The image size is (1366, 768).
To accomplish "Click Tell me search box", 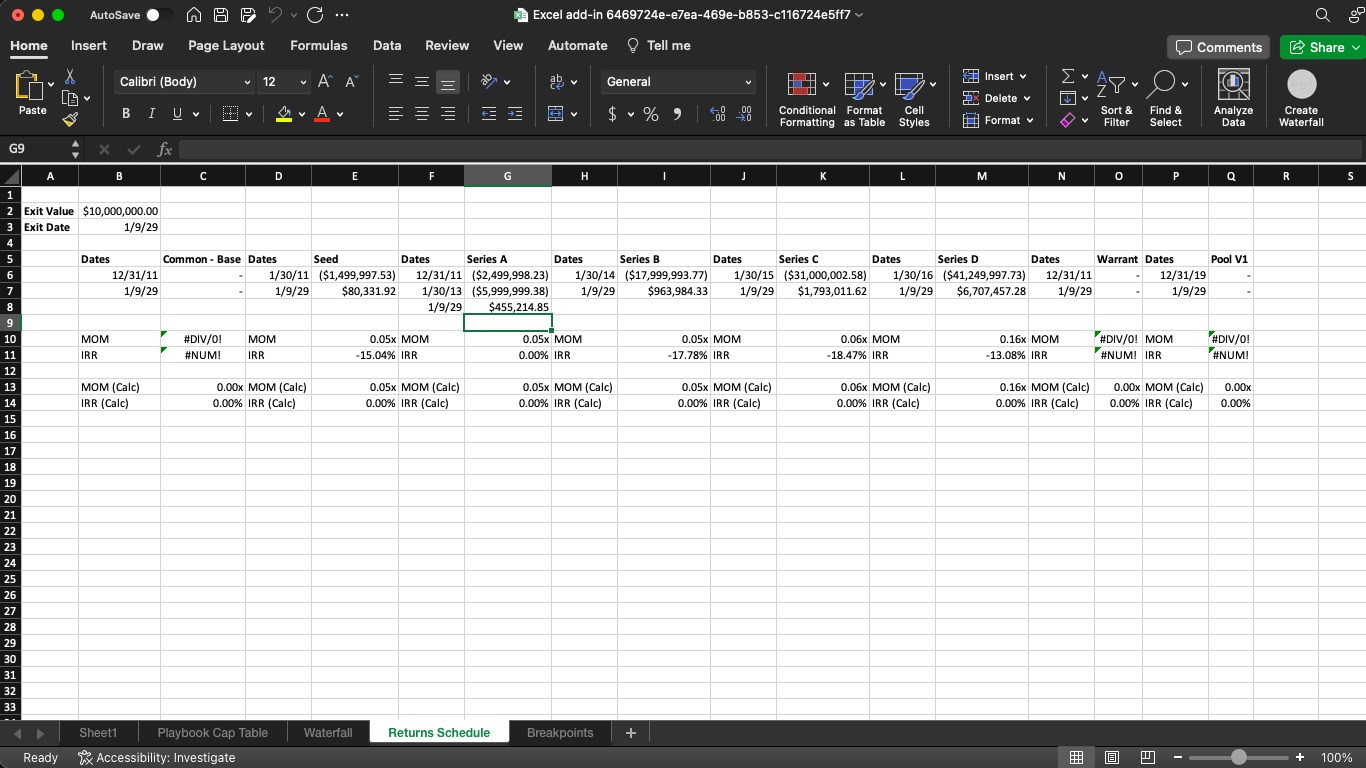I will point(658,45).
